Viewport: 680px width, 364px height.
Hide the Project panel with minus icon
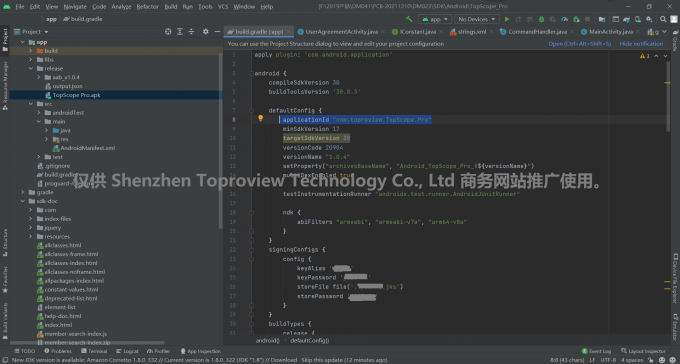coord(217,32)
